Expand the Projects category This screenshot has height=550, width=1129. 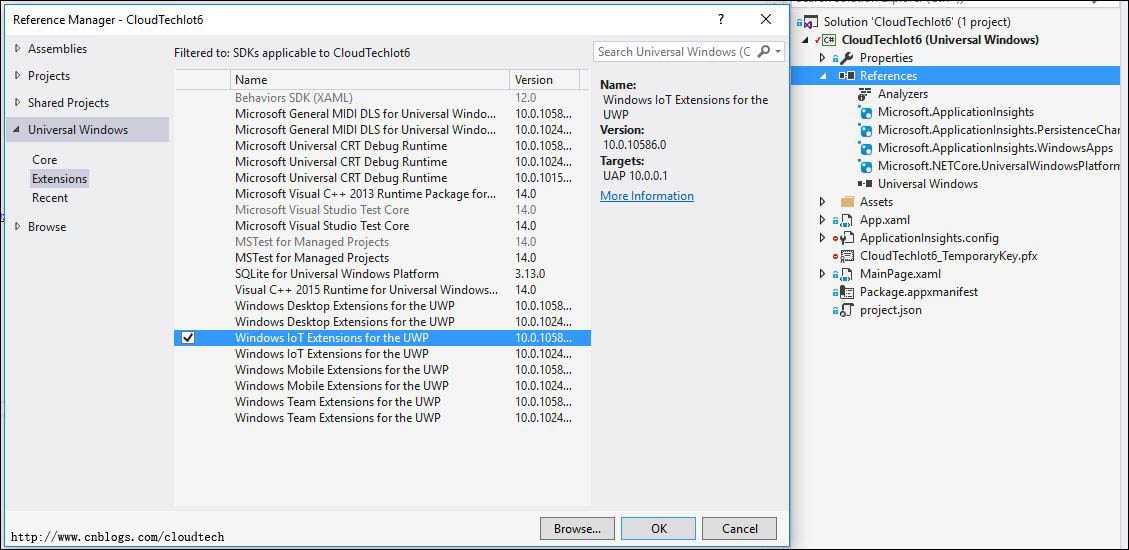click(17, 75)
